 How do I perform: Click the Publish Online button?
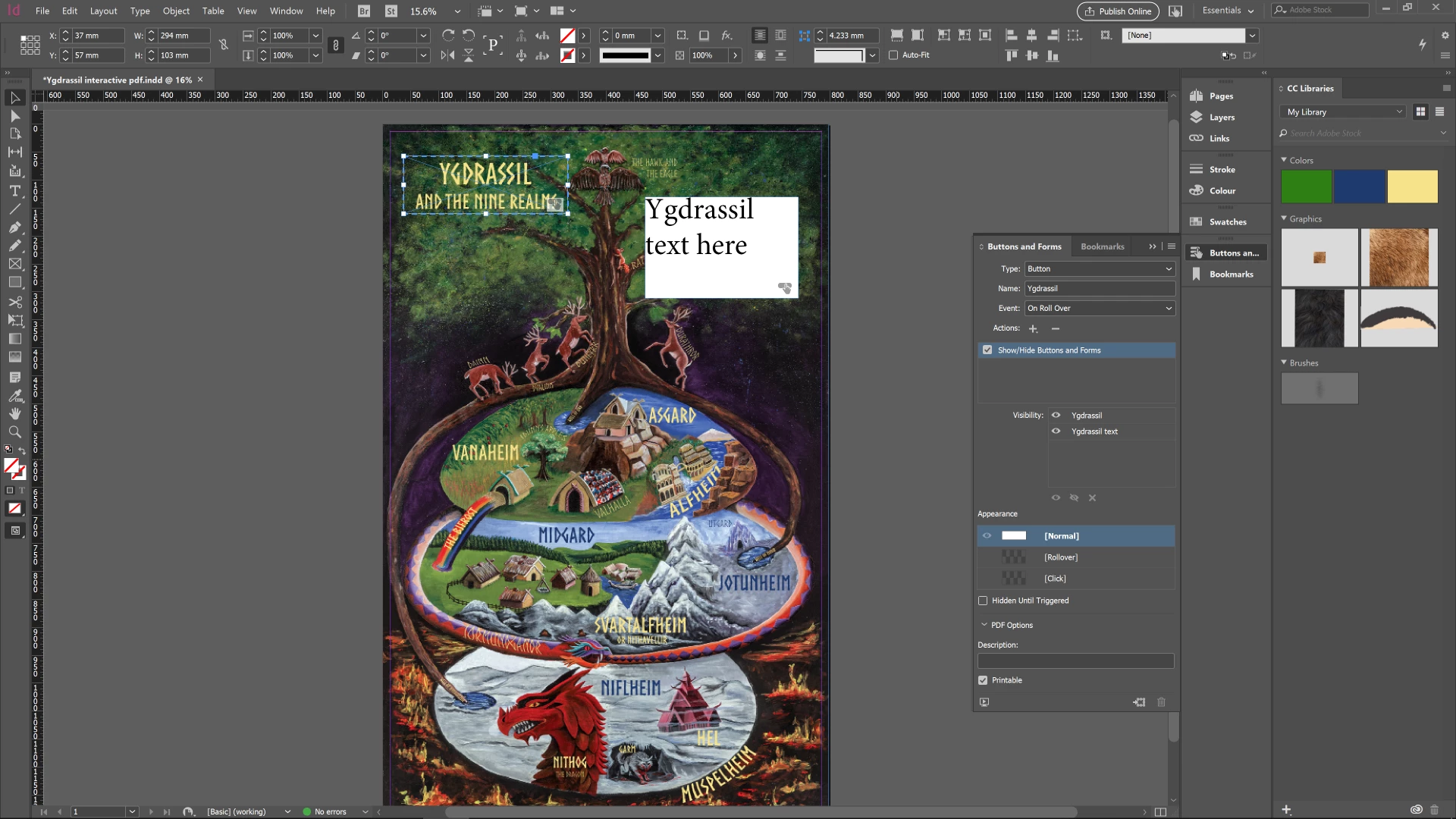(x=1118, y=11)
